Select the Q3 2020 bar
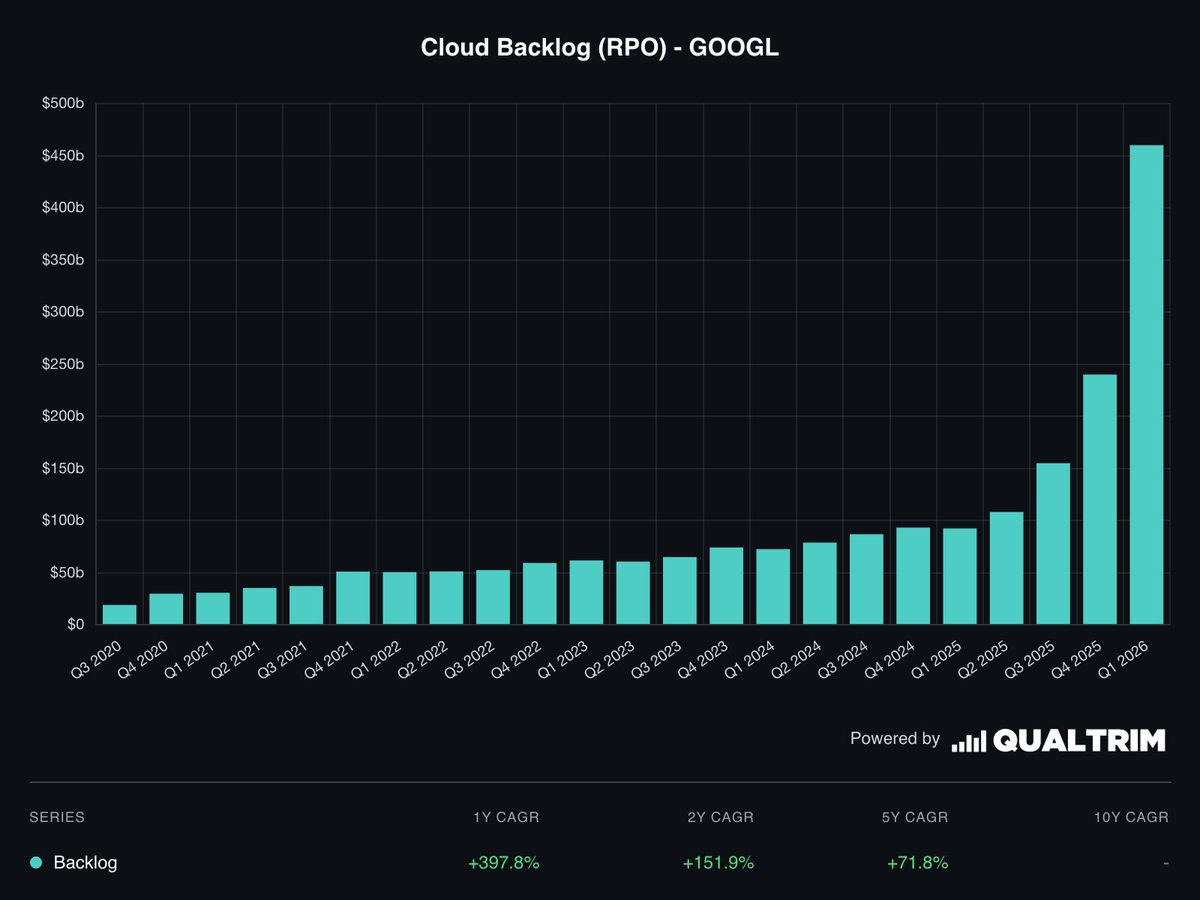The width and height of the screenshot is (1200, 900). pyautogui.click(x=120, y=615)
